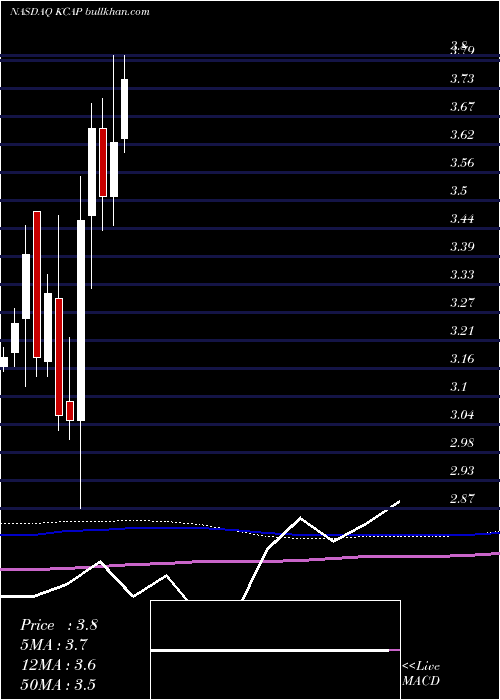Click the 3.62 price axis label
Screen dimensions: 500x700
click(x=462, y=135)
